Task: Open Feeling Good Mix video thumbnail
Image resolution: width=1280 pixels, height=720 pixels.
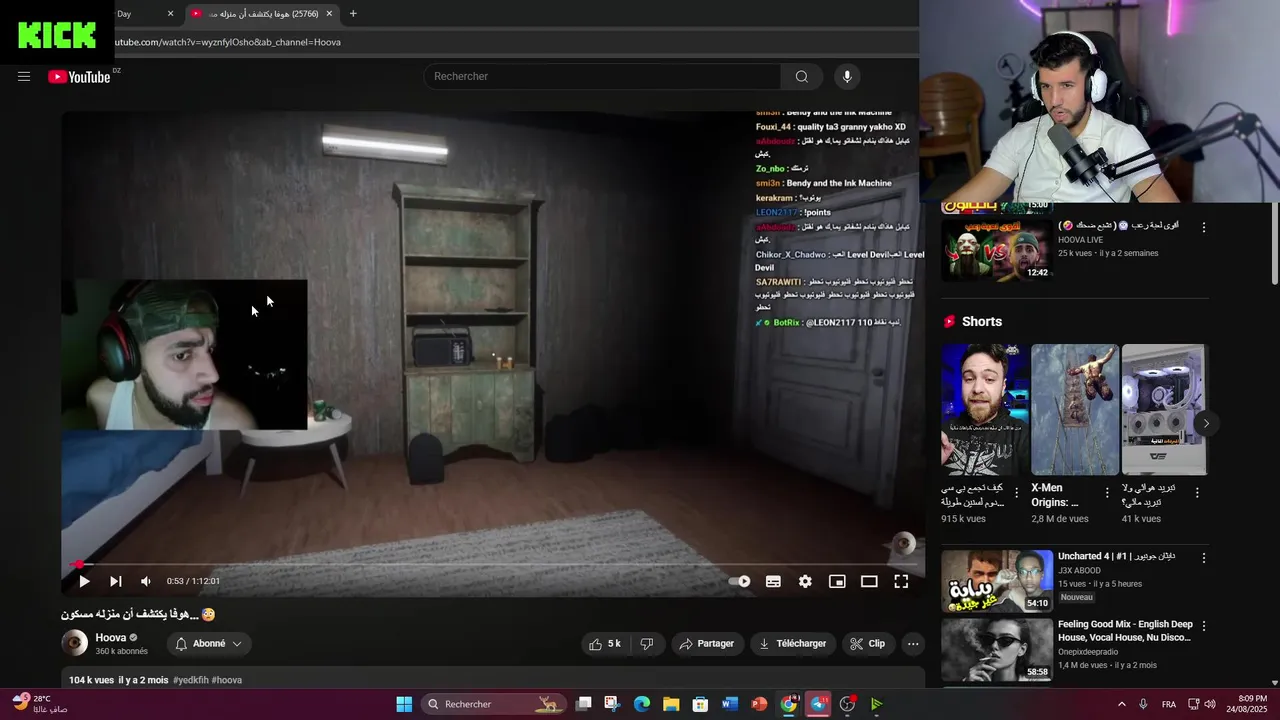Action: point(997,649)
